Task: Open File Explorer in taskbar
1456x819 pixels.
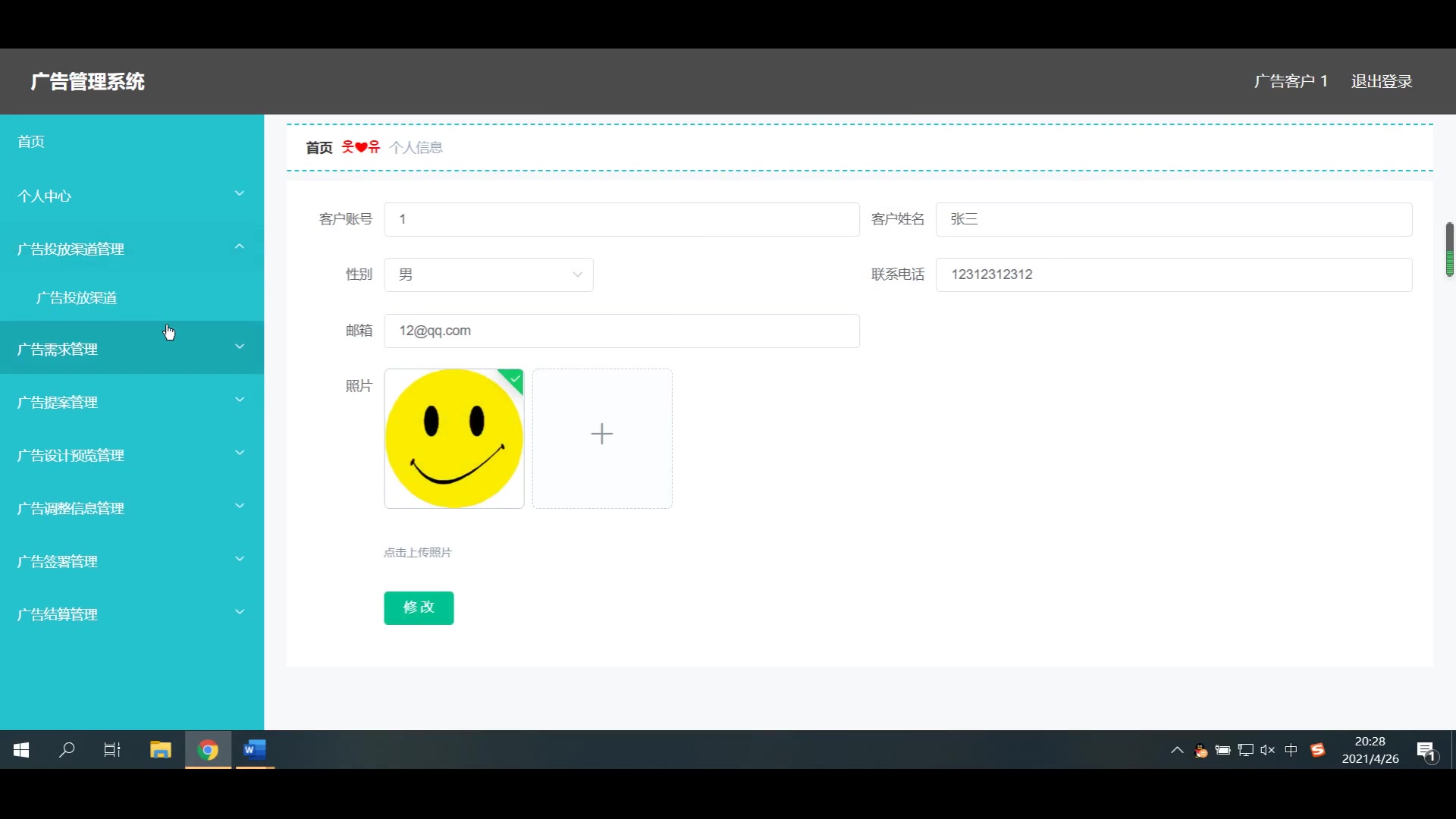Action: click(160, 750)
